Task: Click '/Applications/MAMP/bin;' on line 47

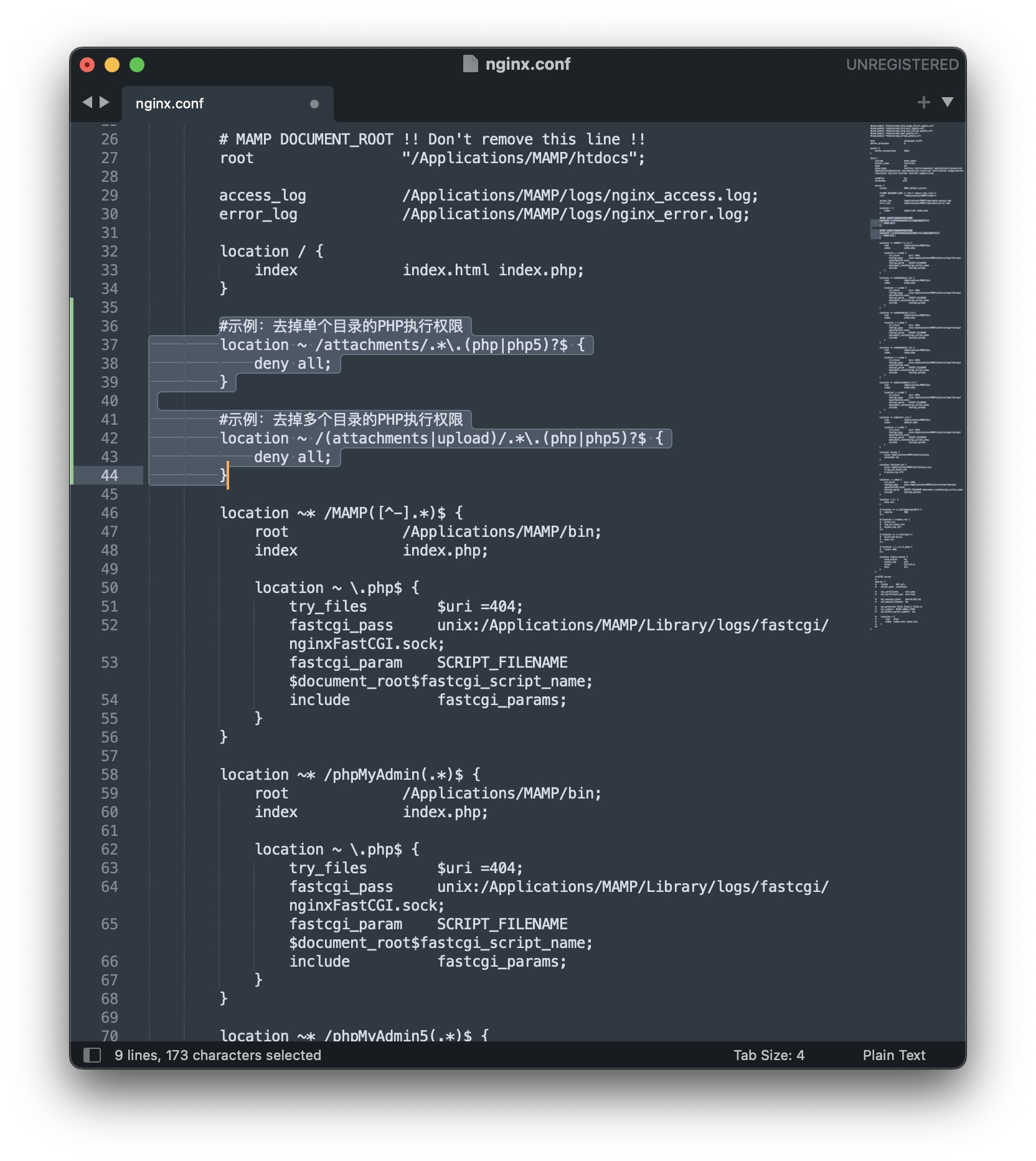Action: 502,532
